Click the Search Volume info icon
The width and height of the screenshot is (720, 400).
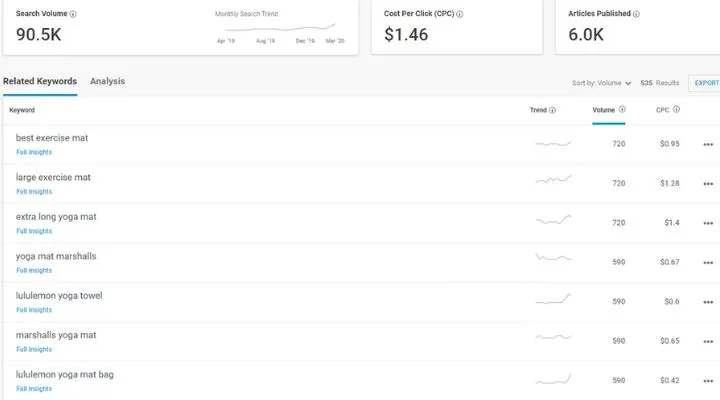73,14
